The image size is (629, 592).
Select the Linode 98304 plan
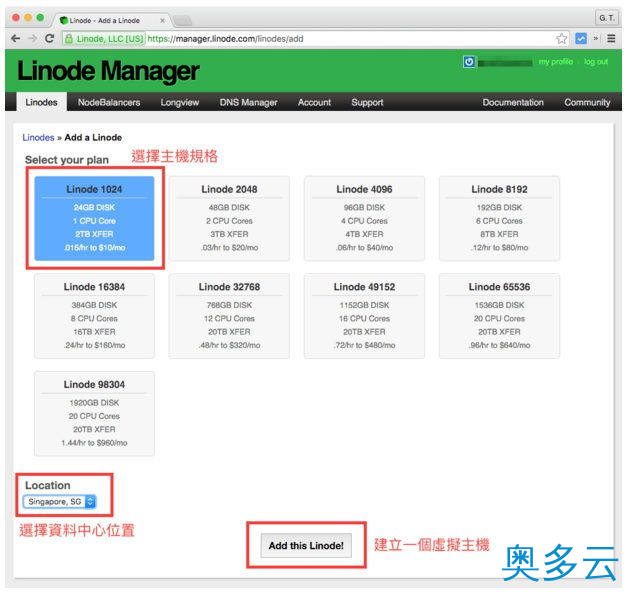coord(94,414)
